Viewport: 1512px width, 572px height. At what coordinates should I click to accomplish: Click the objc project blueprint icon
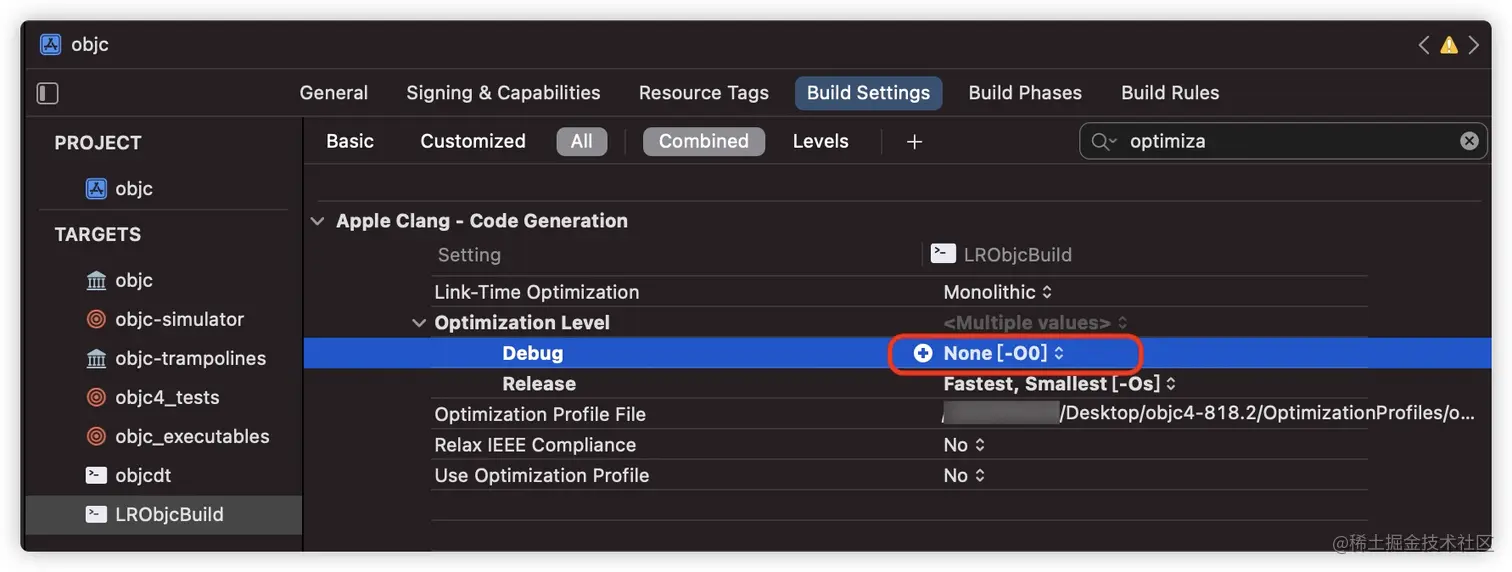96,189
